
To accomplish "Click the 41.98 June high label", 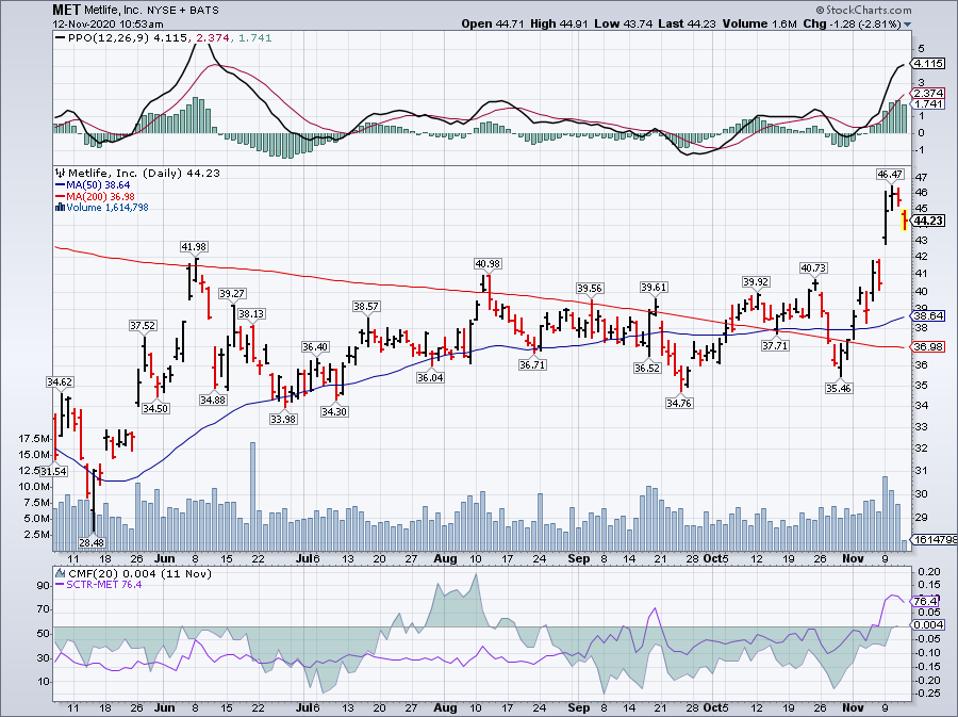I will pyautogui.click(x=194, y=247).
